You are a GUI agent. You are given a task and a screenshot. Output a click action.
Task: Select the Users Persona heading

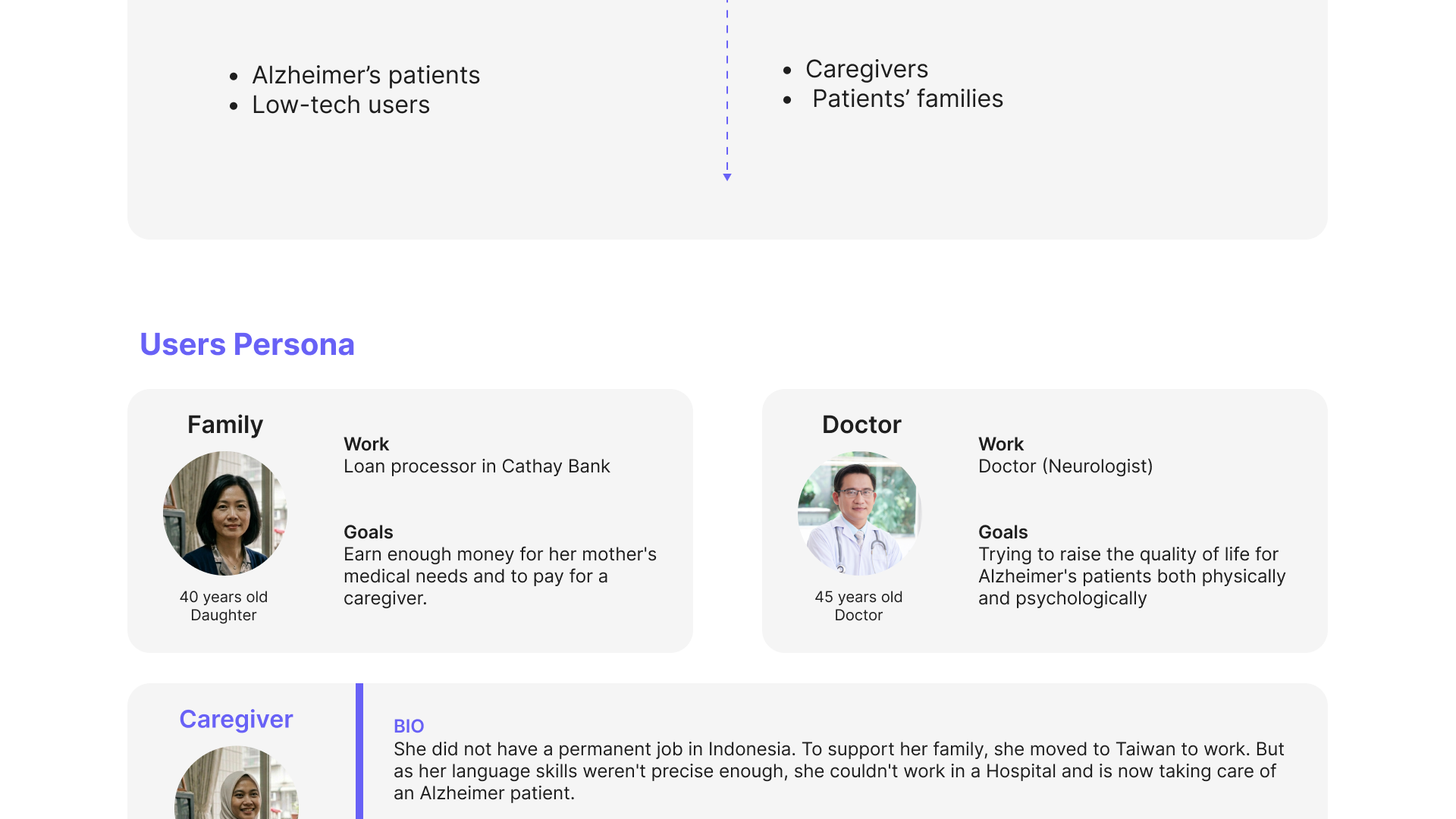246,344
